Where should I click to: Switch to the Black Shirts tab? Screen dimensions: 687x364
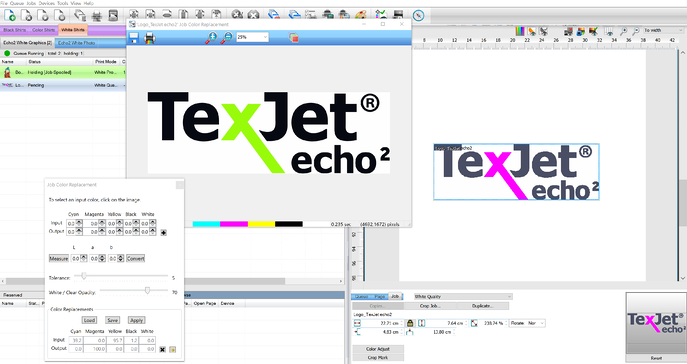(x=14, y=30)
